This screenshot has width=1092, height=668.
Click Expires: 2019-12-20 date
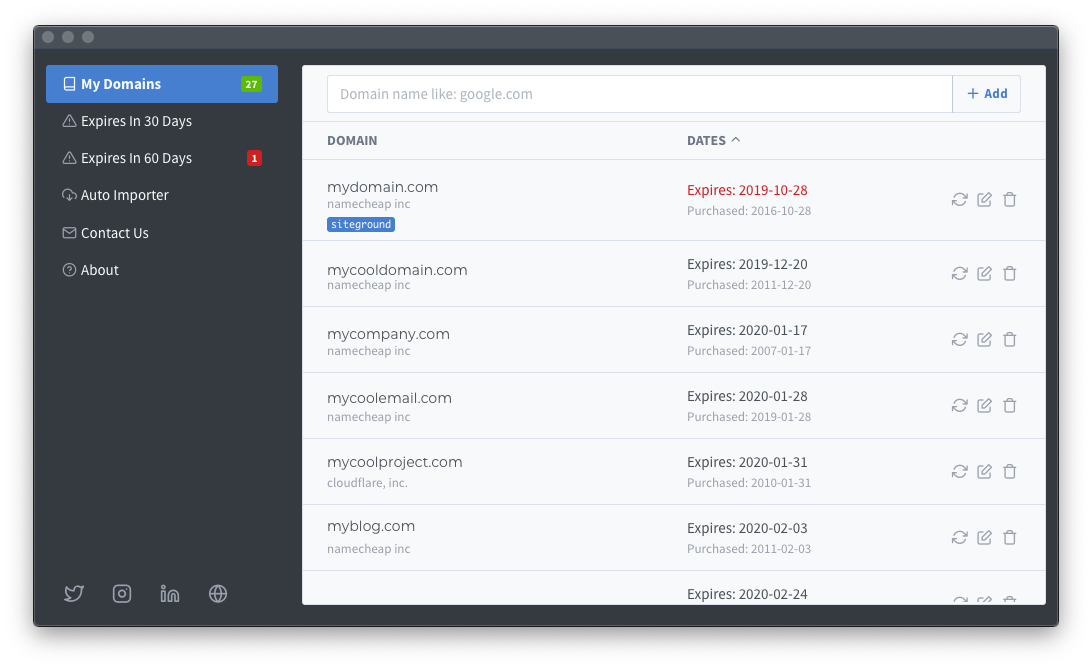[747, 265]
